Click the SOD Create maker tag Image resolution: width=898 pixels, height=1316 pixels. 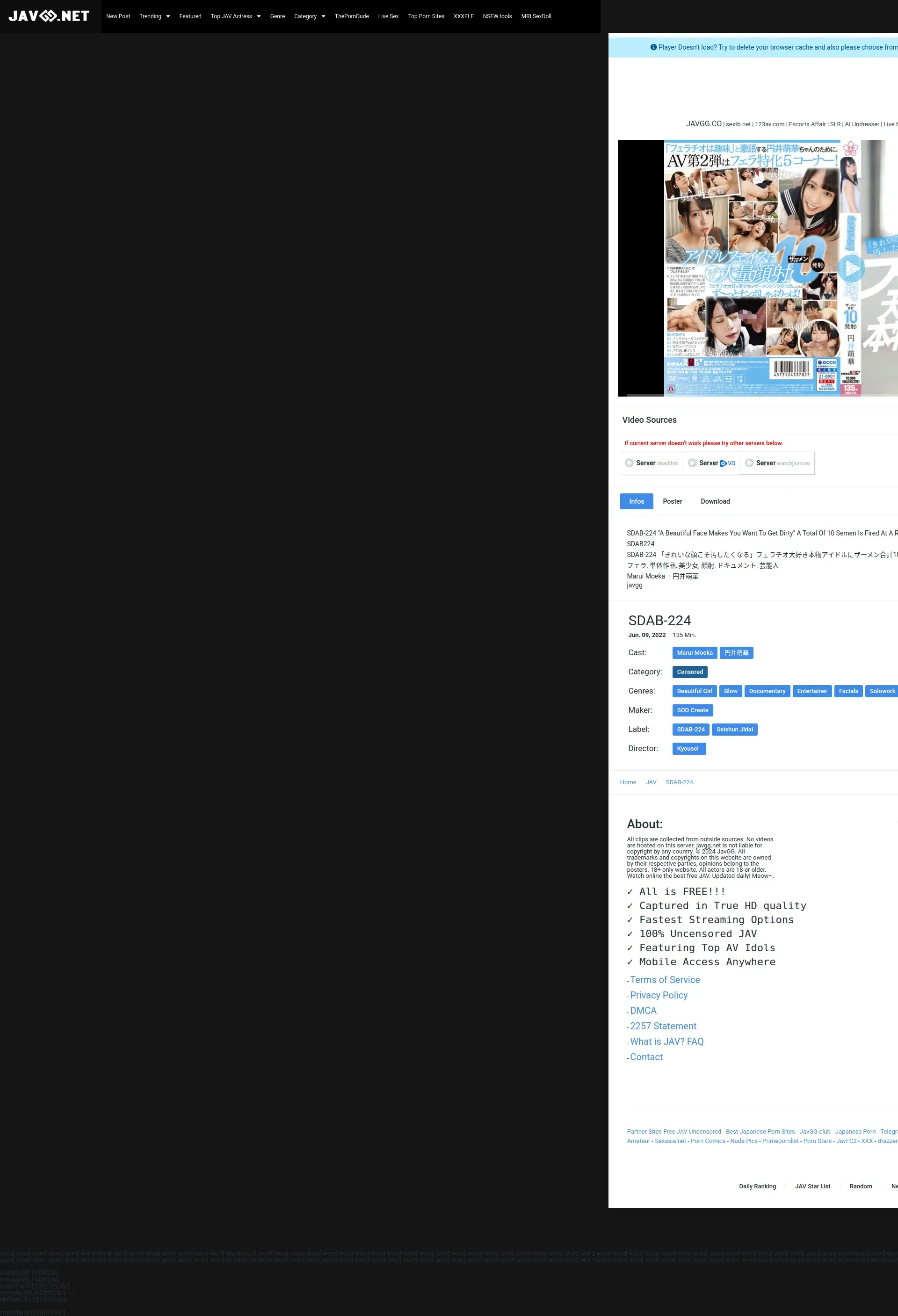pos(692,710)
